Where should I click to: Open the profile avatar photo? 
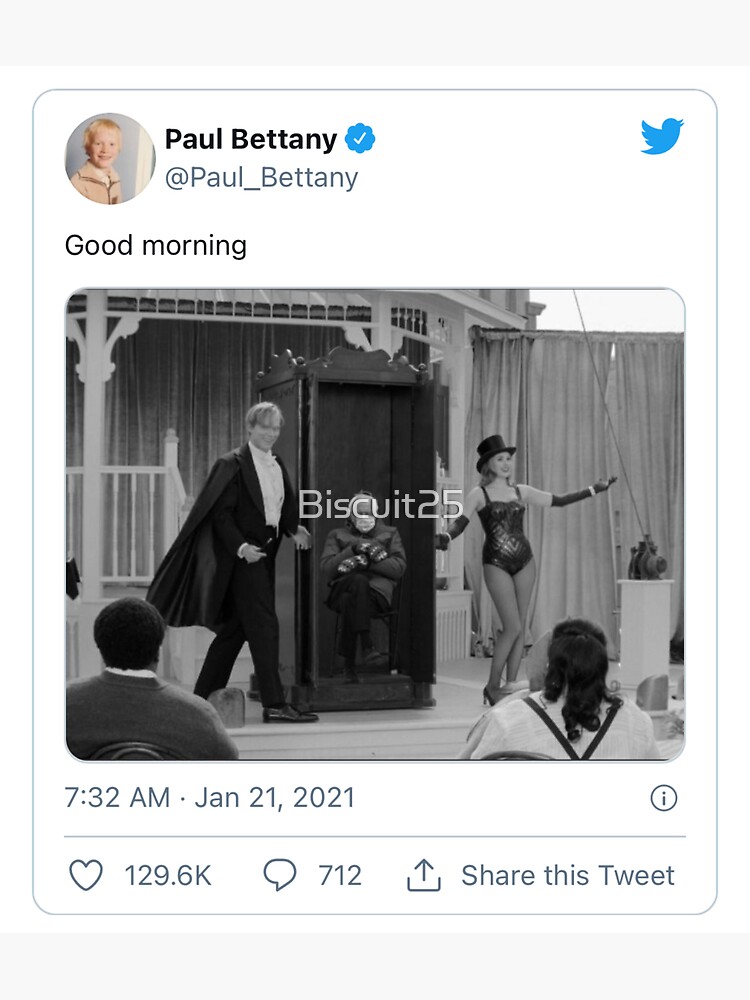coord(110,158)
